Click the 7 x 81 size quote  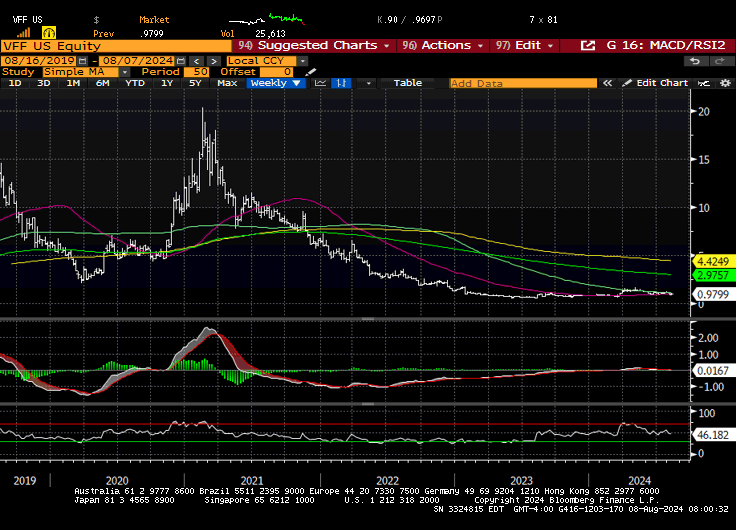click(x=543, y=20)
